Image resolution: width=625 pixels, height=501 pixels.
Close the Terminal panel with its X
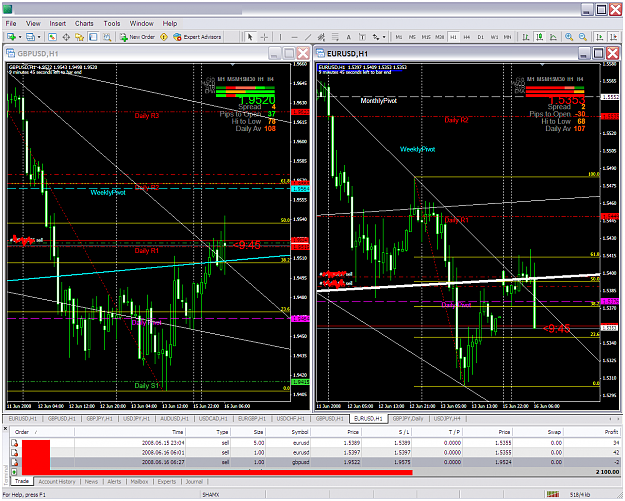pos(5,429)
